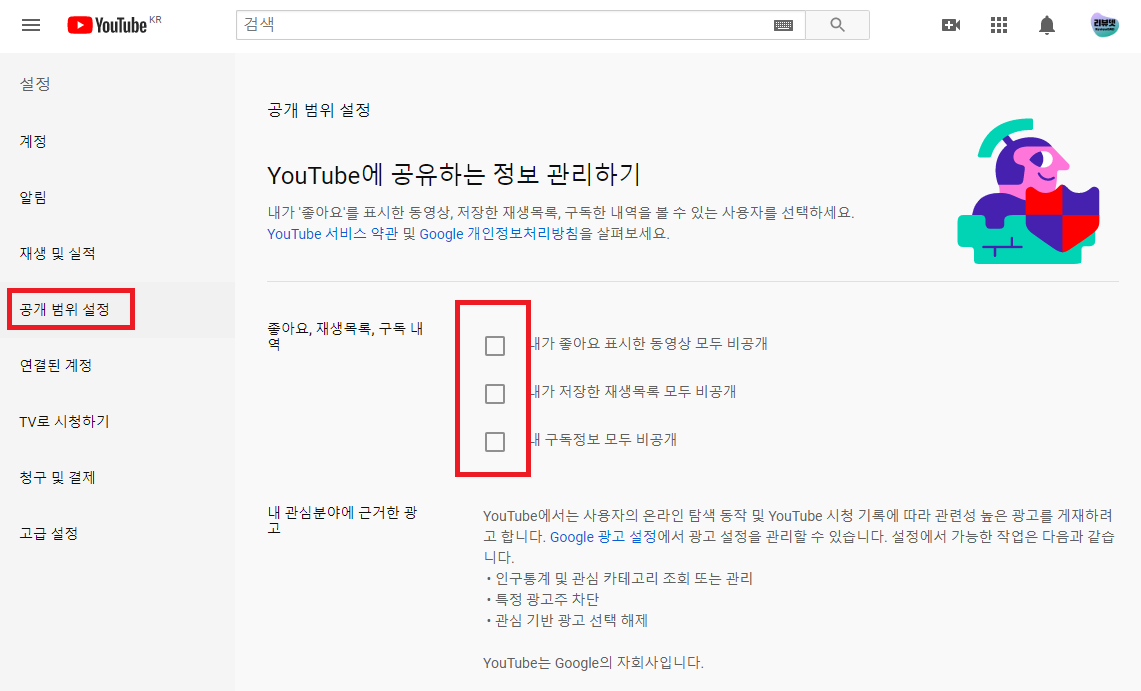The image size is (1141, 691).
Task: Open the 연결된 계정 section
Action: [x=56, y=365]
